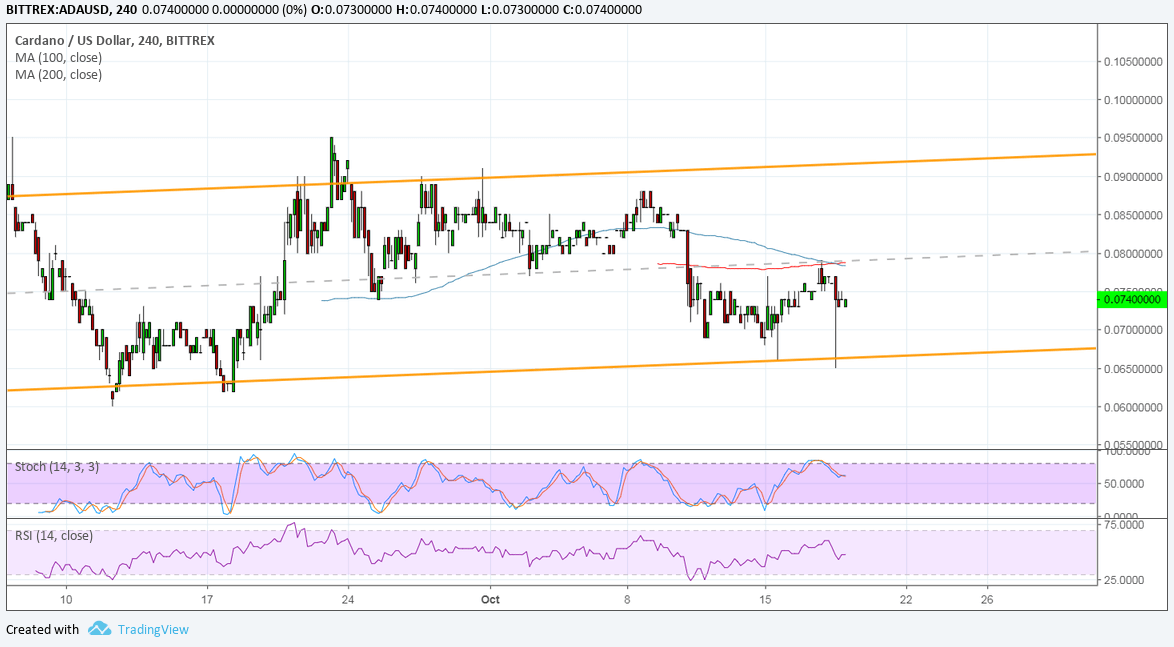
Task: Click the 50.0000 Stoch scale label
Action: pyautogui.click(x=1124, y=484)
